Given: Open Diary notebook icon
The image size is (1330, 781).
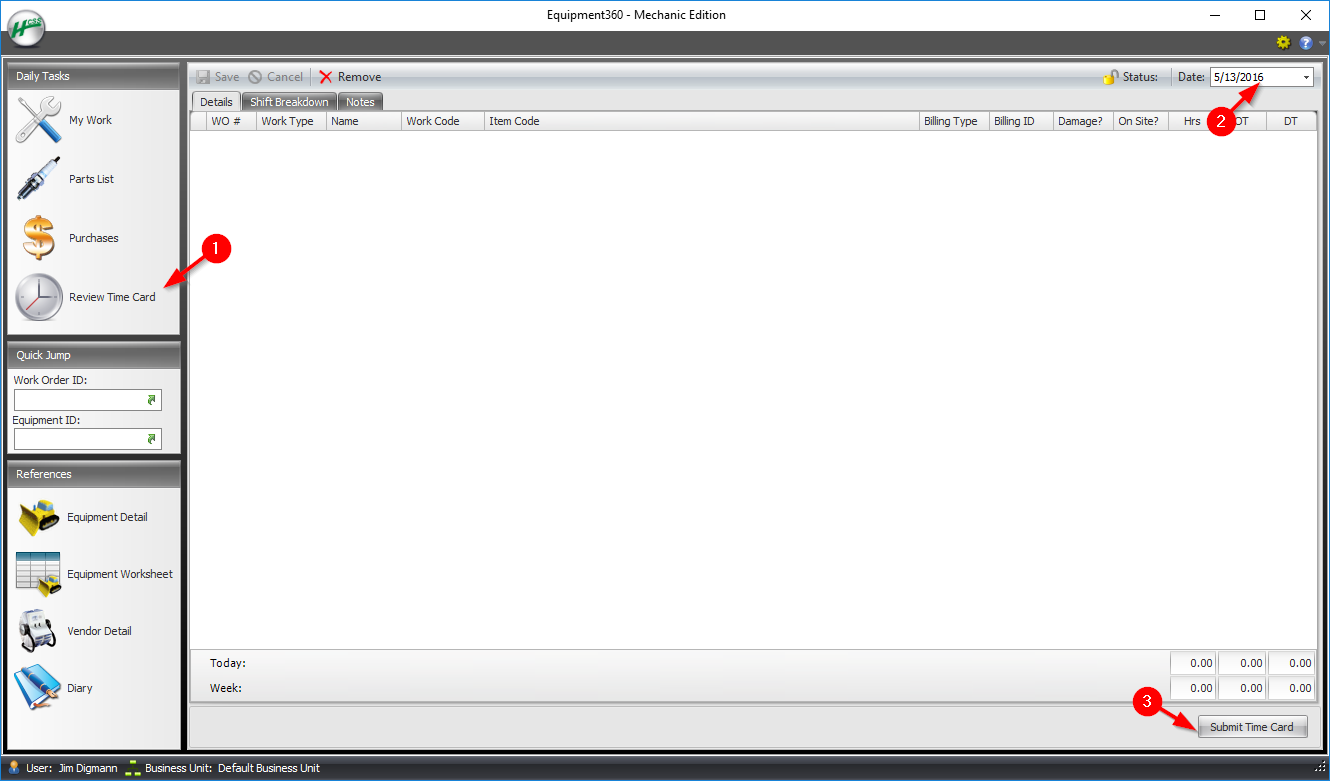Looking at the screenshot, I should (38, 688).
